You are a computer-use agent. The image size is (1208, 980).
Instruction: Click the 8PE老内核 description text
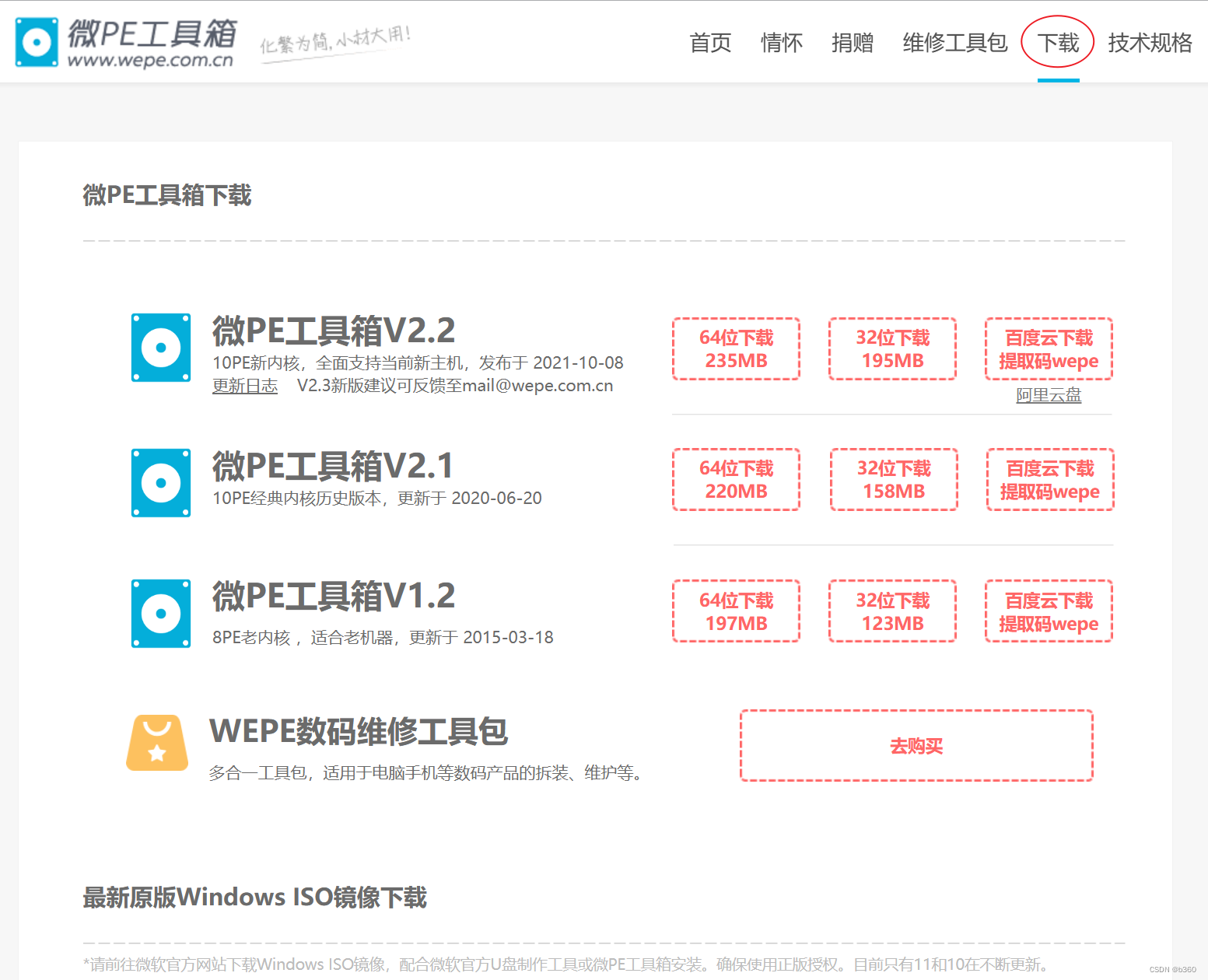383,637
